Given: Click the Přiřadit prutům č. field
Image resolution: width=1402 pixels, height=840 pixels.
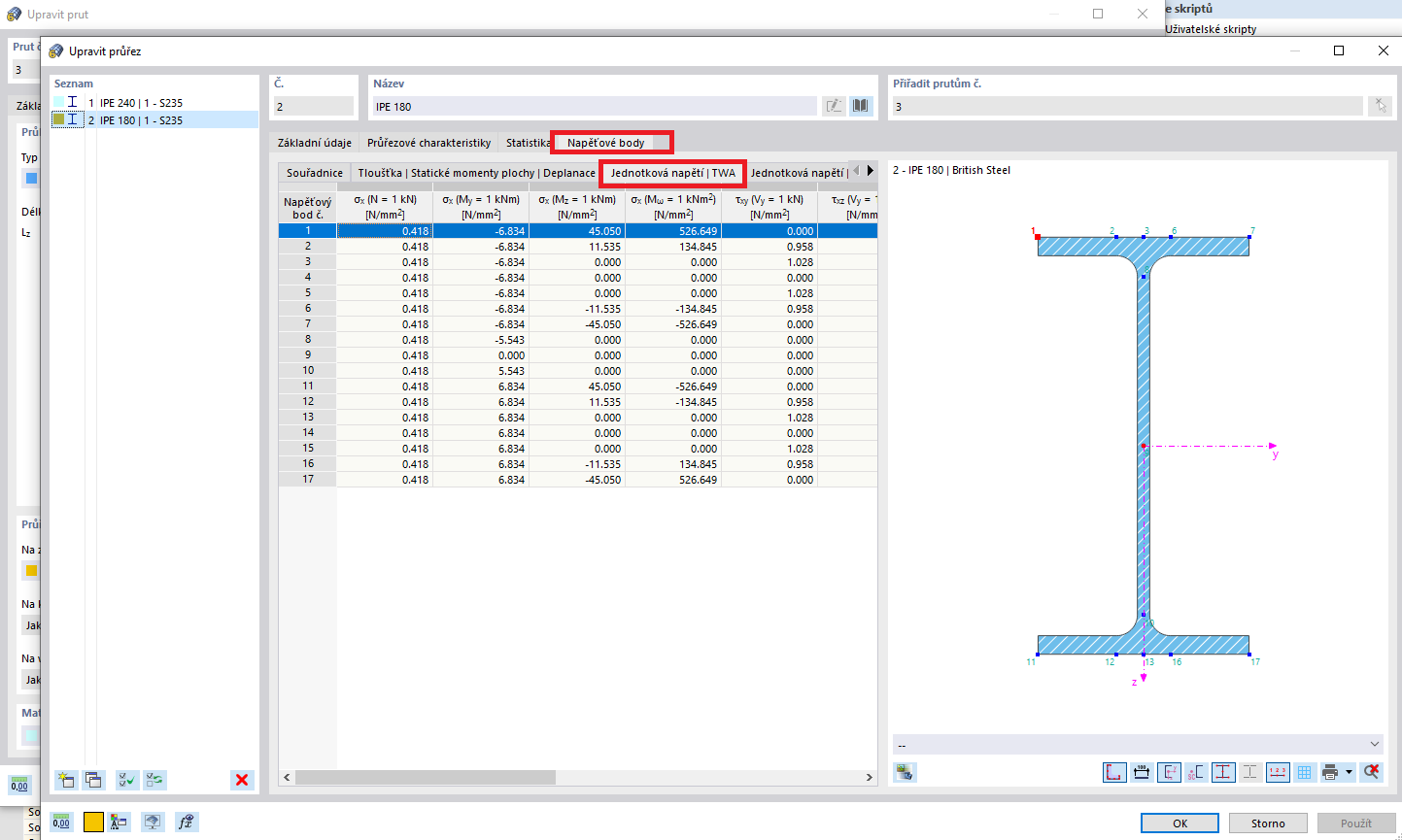Looking at the screenshot, I should (x=1127, y=106).
